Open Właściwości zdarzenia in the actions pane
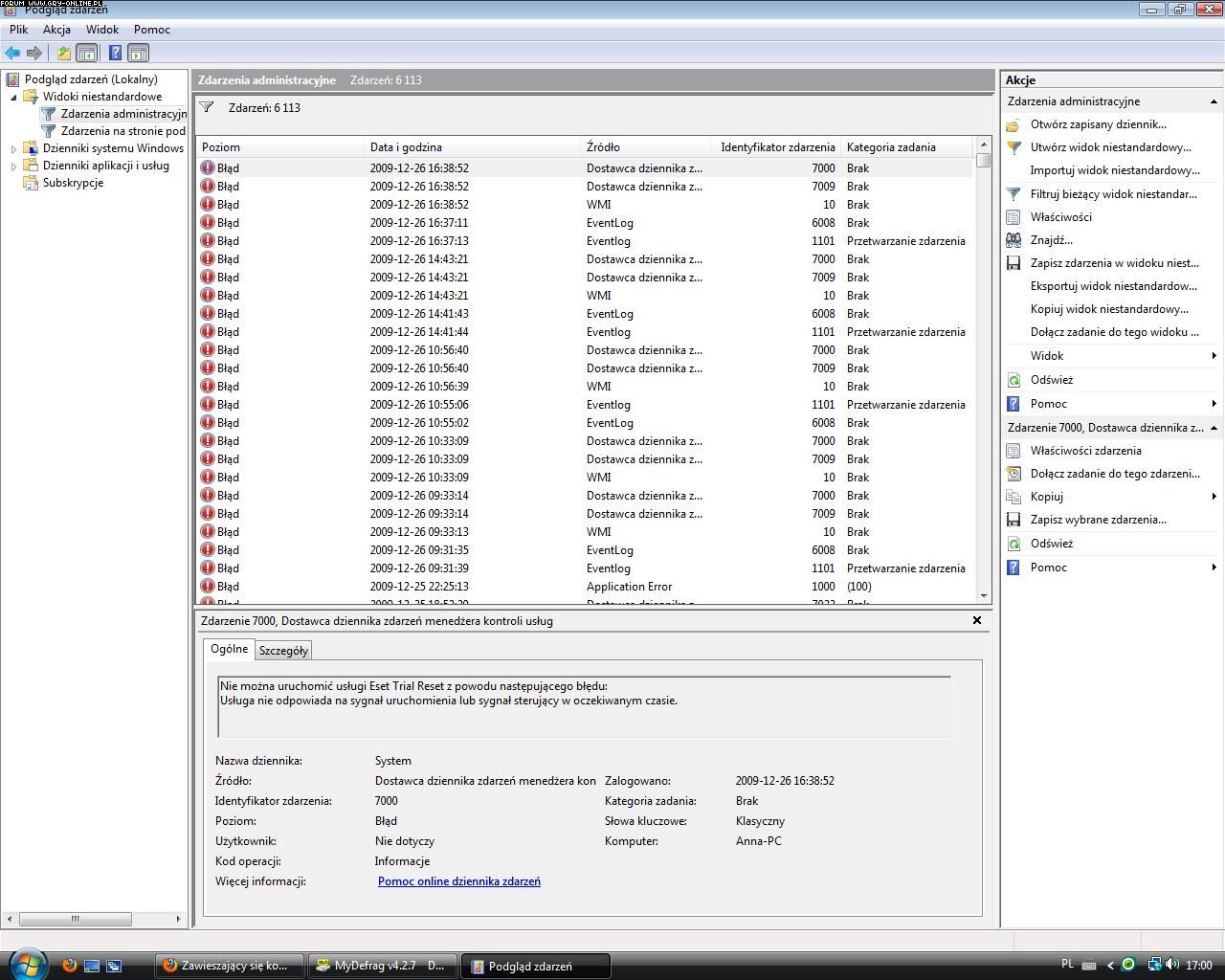Viewport: 1225px width, 980px height. (x=1085, y=451)
